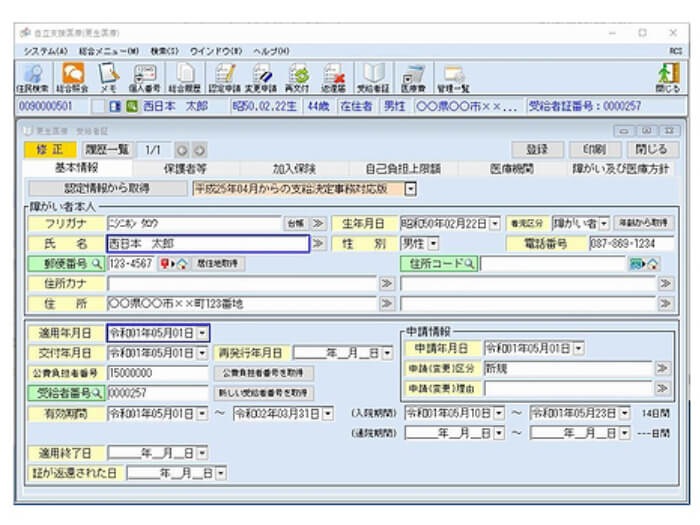
Task: Open the 認定申請 application icon
Action: 225,78
